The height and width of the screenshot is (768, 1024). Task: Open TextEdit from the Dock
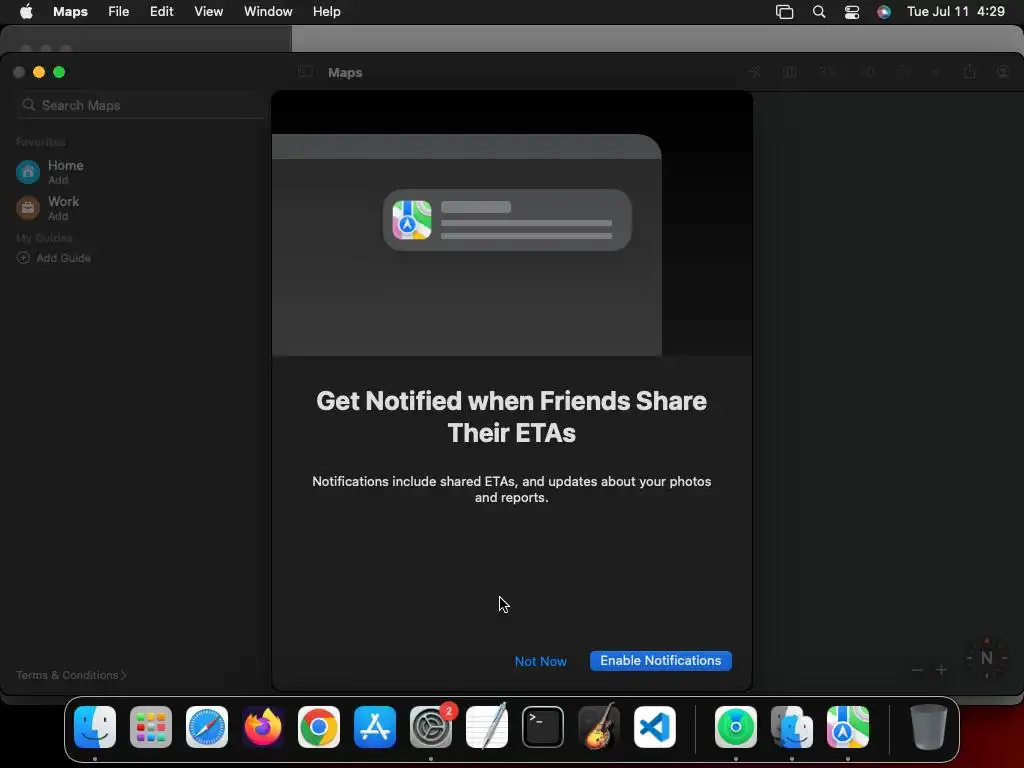(487, 727)
